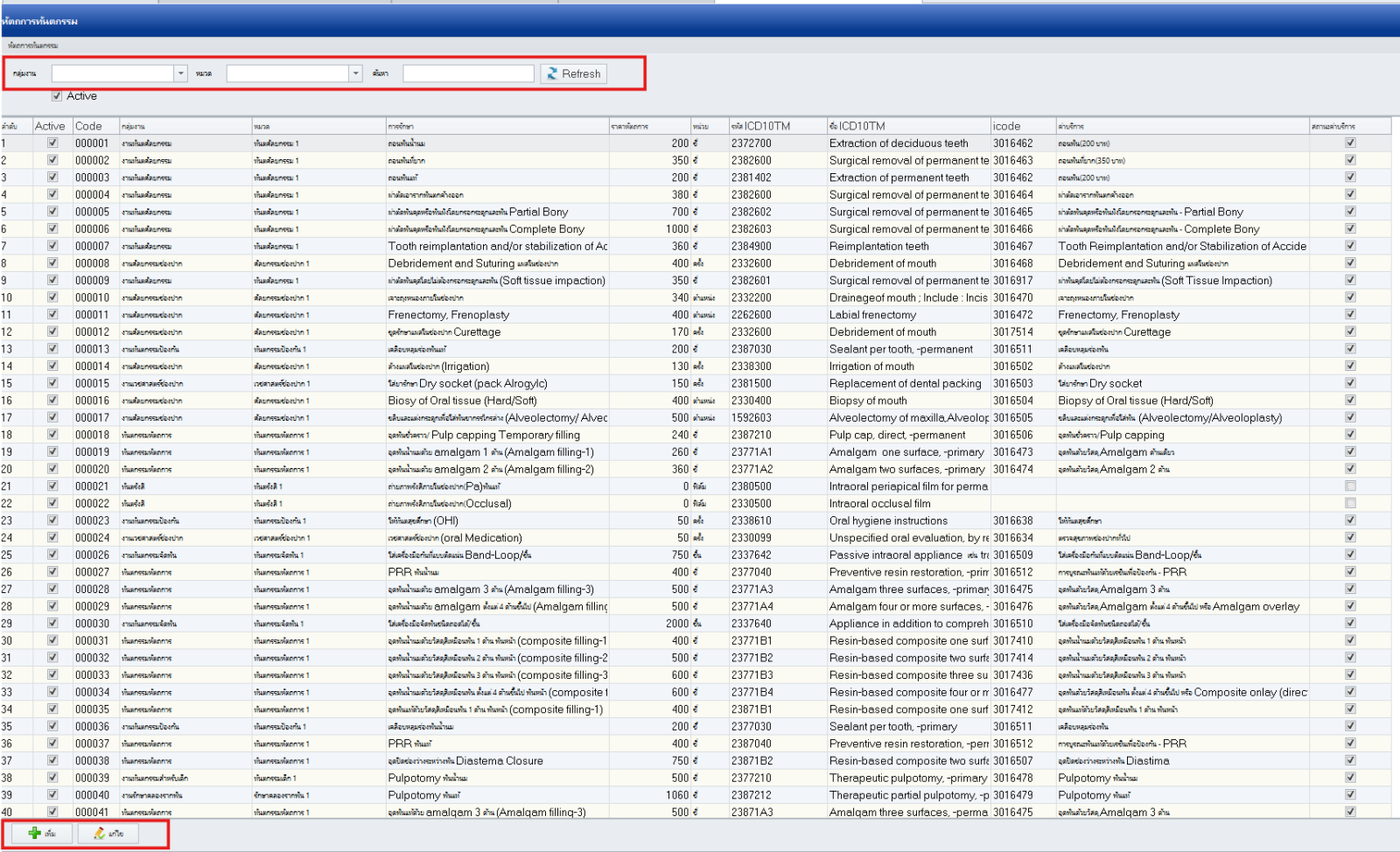Open the first filter dropdown before Refresh
This screenshot has width=1400, height=852.
(x=181, y=74)
